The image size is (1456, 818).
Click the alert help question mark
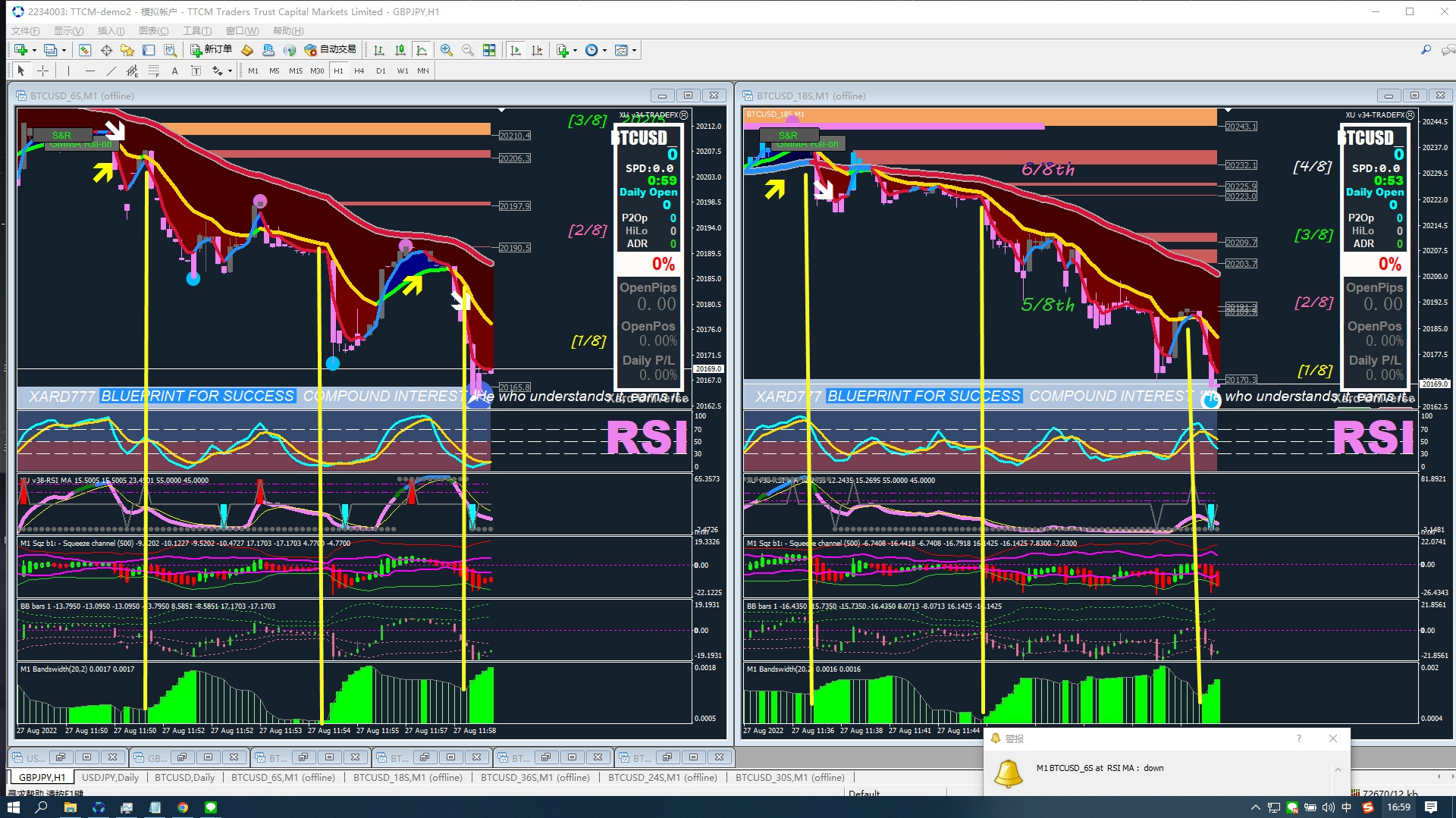1299,738
